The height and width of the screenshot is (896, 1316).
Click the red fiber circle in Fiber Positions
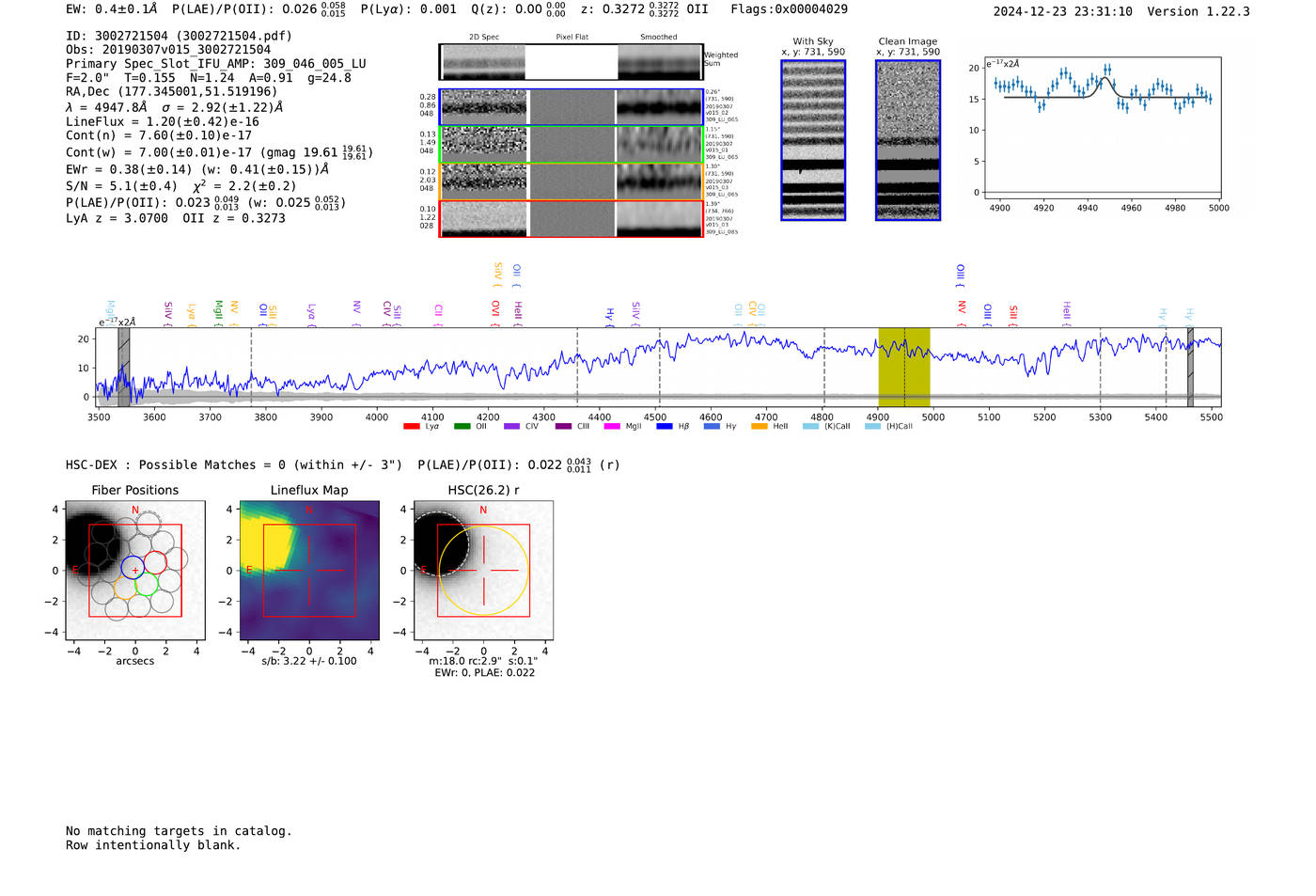tap(155, 562)
